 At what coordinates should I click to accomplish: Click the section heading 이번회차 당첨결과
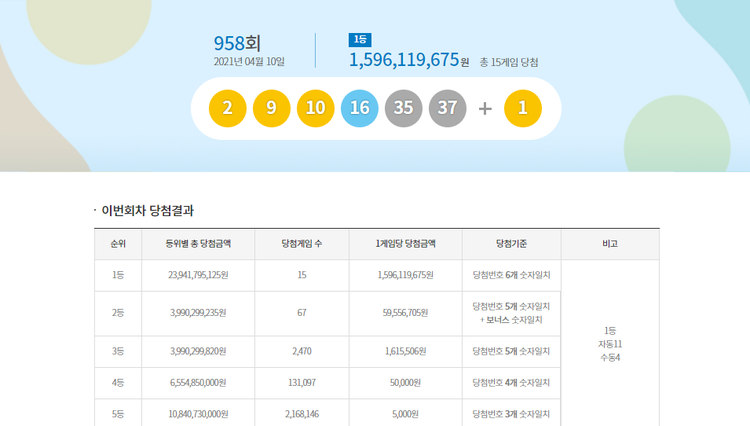click(147, 211)
